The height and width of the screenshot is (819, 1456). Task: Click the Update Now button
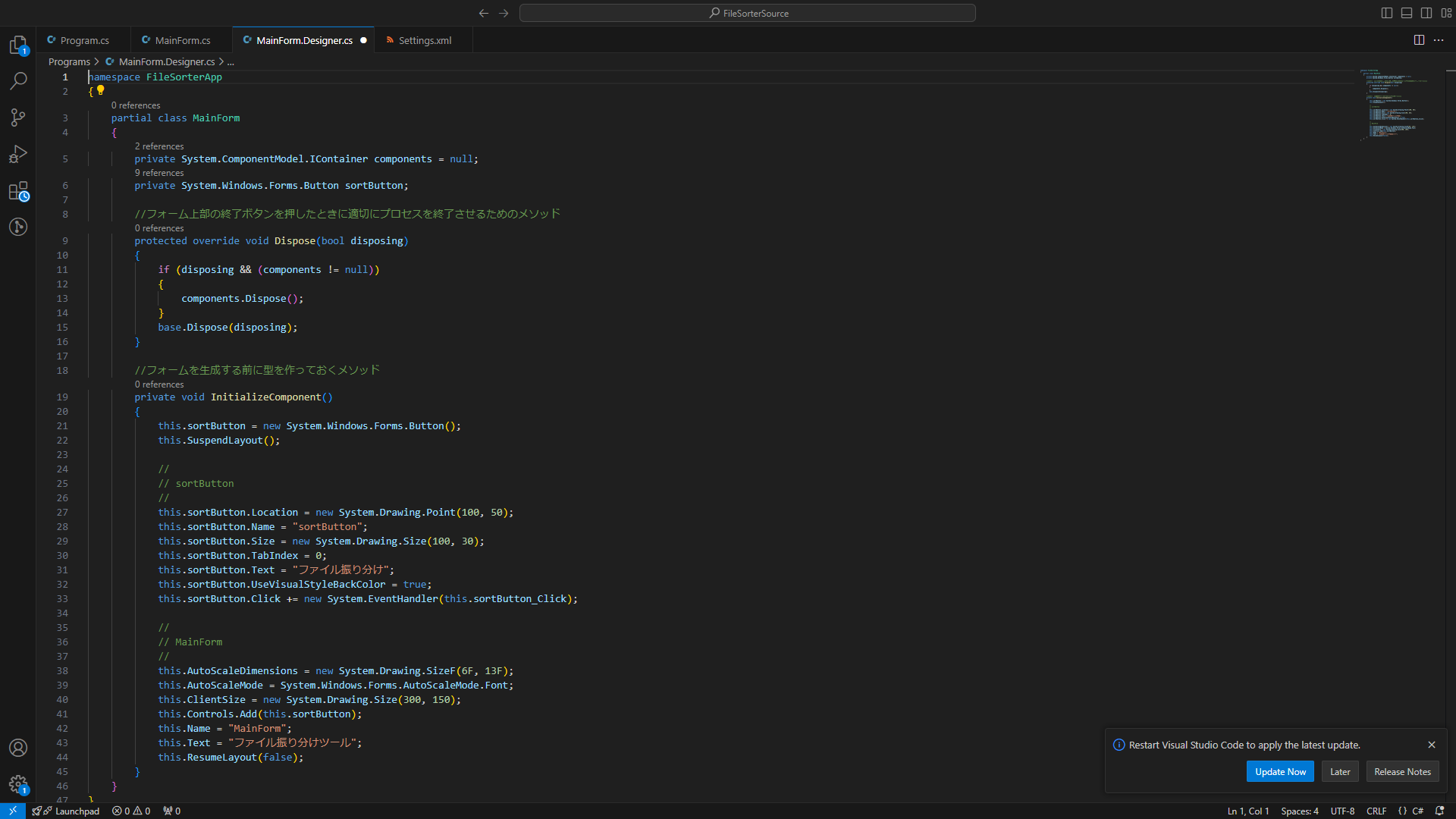tap(1280, 771)
